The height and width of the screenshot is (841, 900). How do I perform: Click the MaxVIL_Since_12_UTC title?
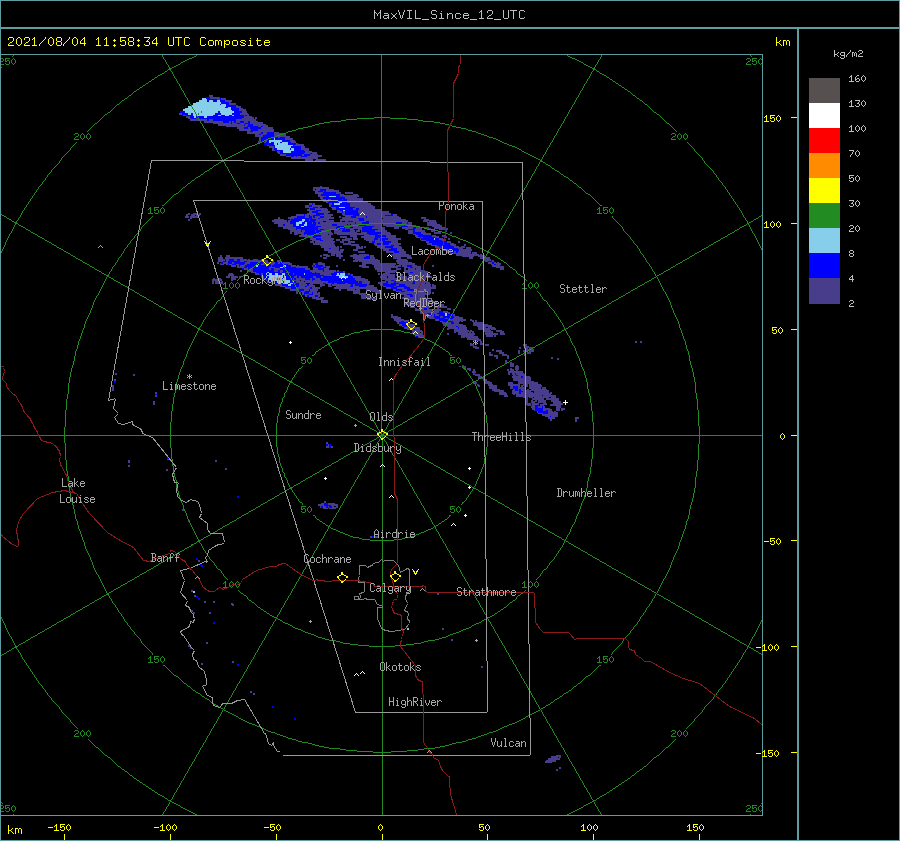coord(449,15)
